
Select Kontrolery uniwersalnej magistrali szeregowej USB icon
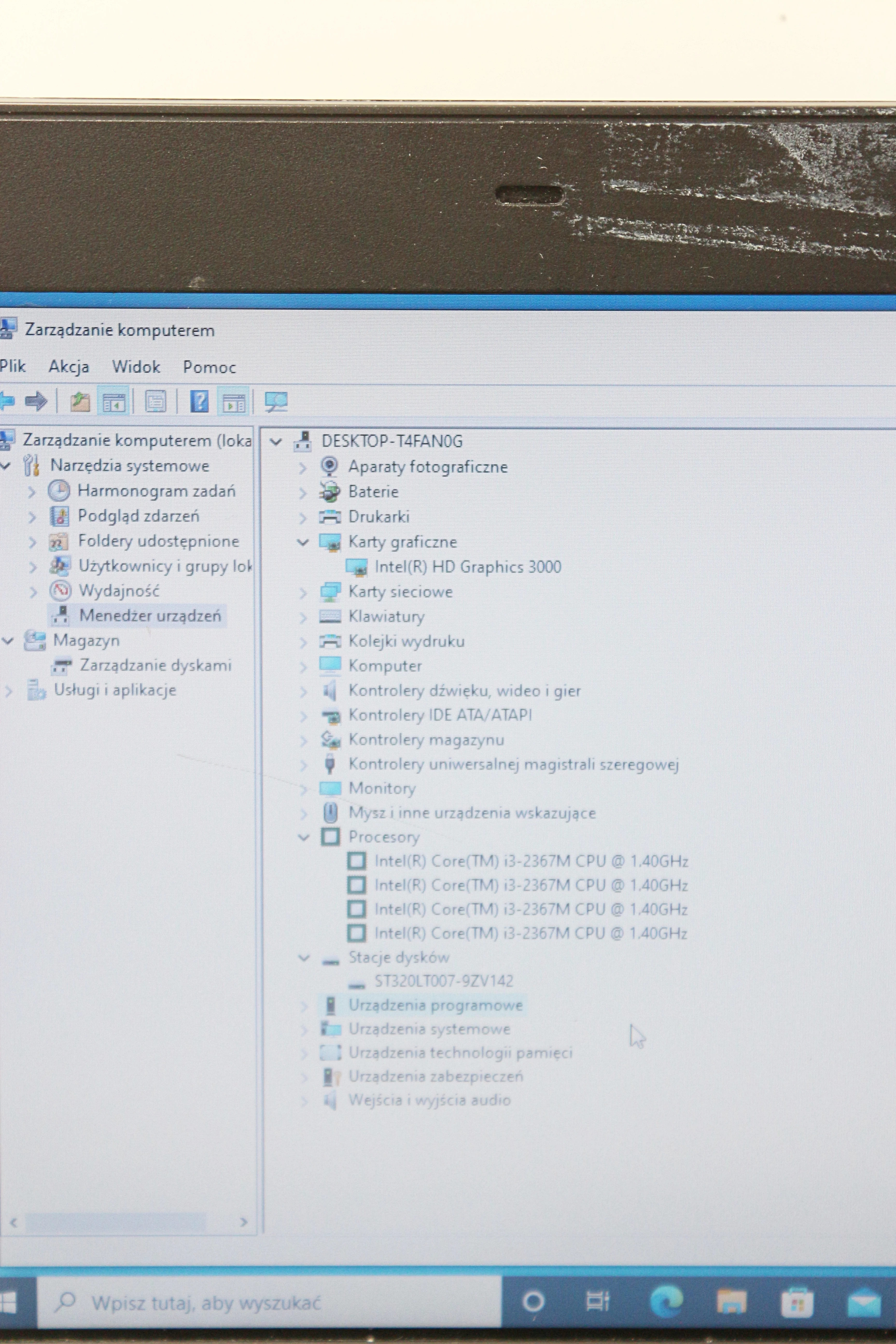[x=330, y=764]
